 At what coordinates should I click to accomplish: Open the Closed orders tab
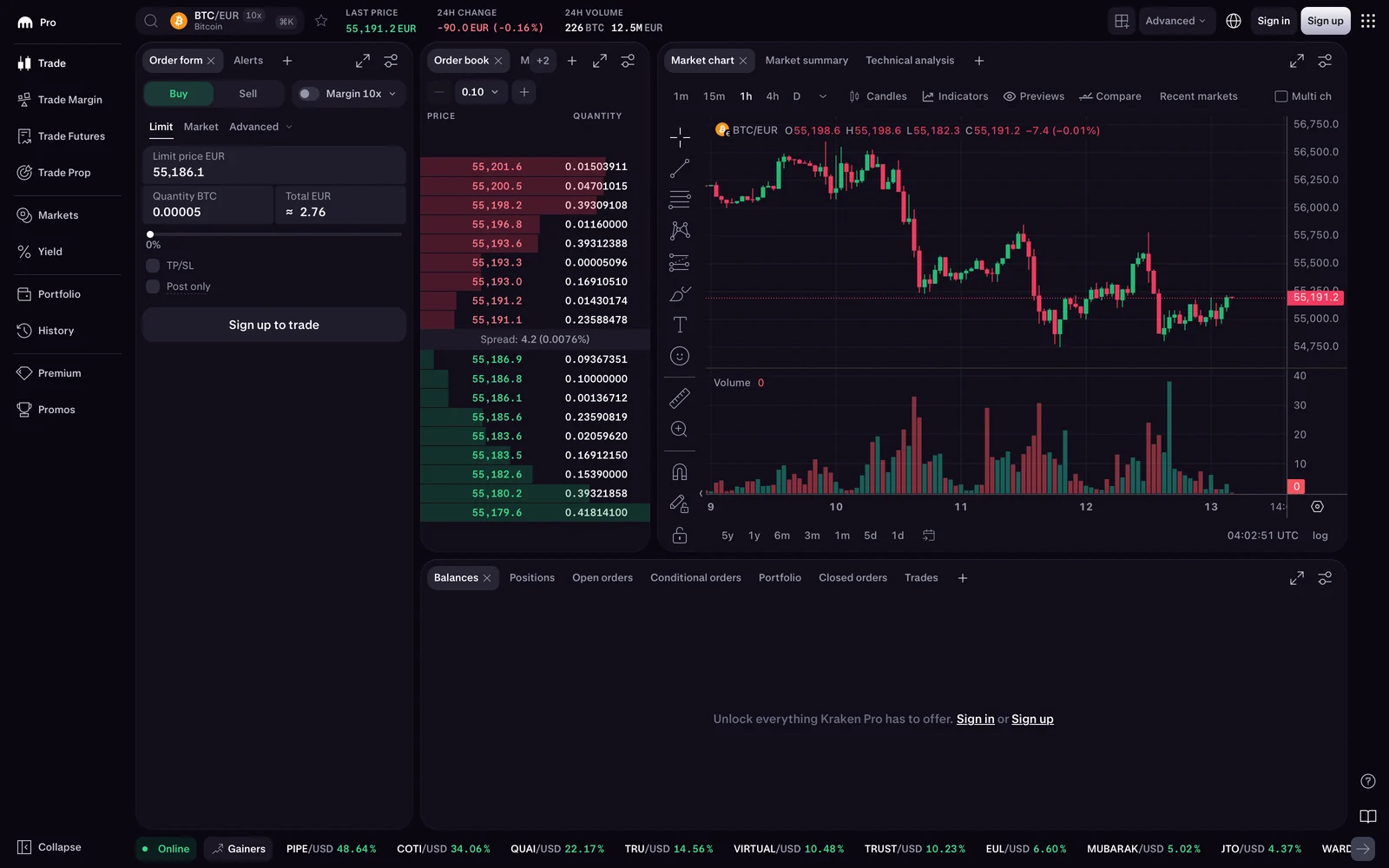pyautogui.click(x=852, y=578)
